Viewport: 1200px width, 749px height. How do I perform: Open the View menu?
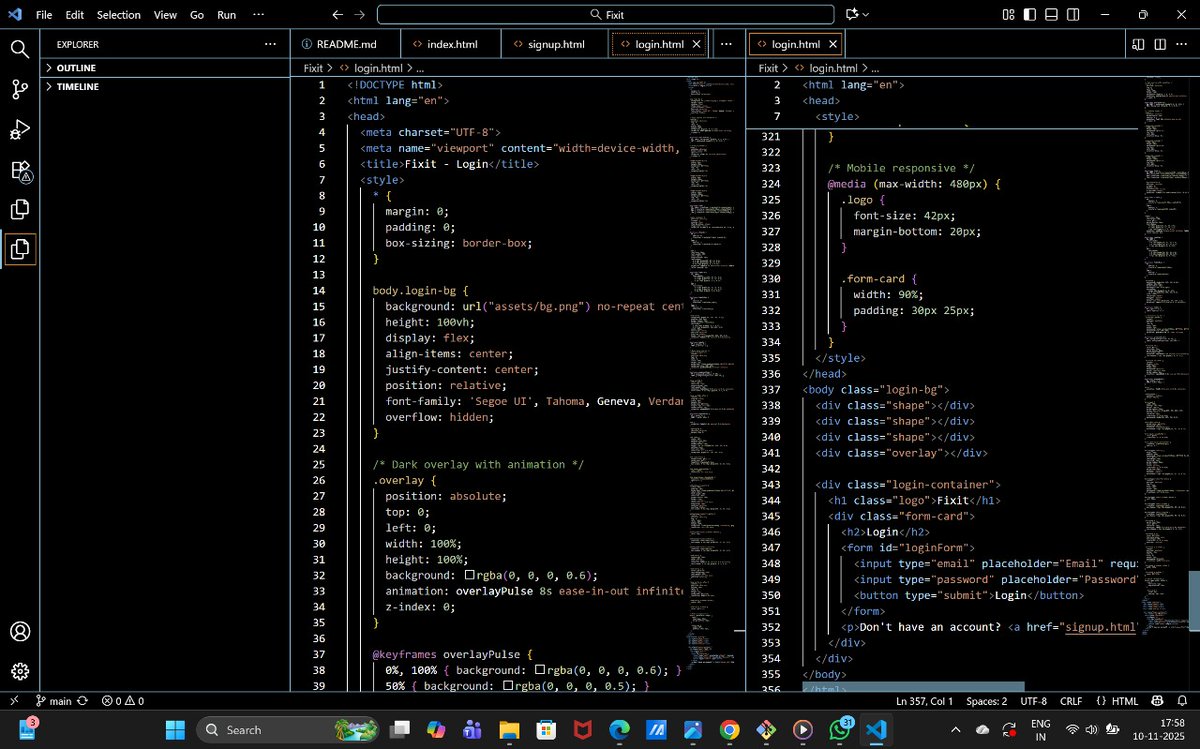tap(165, 15)
